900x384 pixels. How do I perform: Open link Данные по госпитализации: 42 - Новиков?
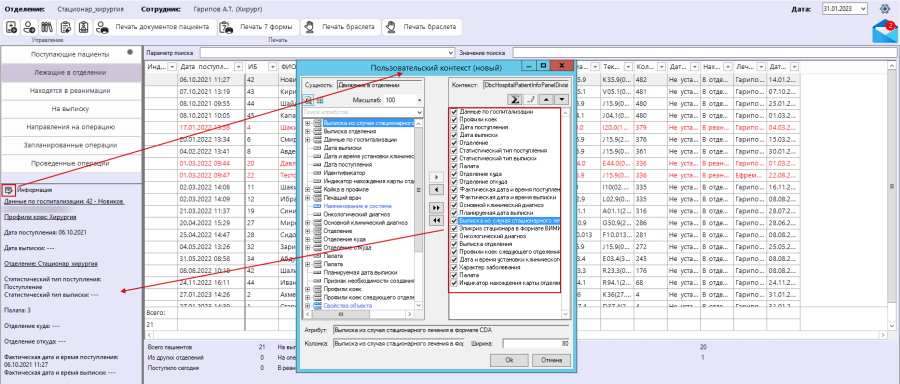coord(64,201)
